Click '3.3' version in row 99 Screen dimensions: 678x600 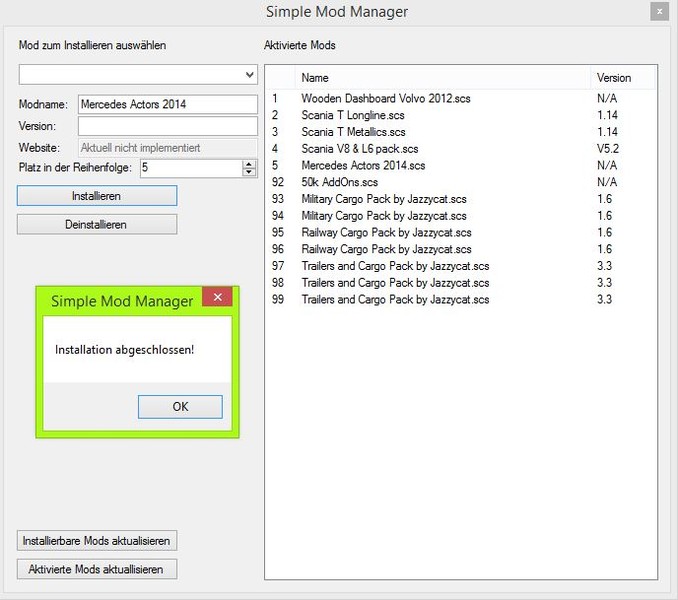tap(604, 300)
